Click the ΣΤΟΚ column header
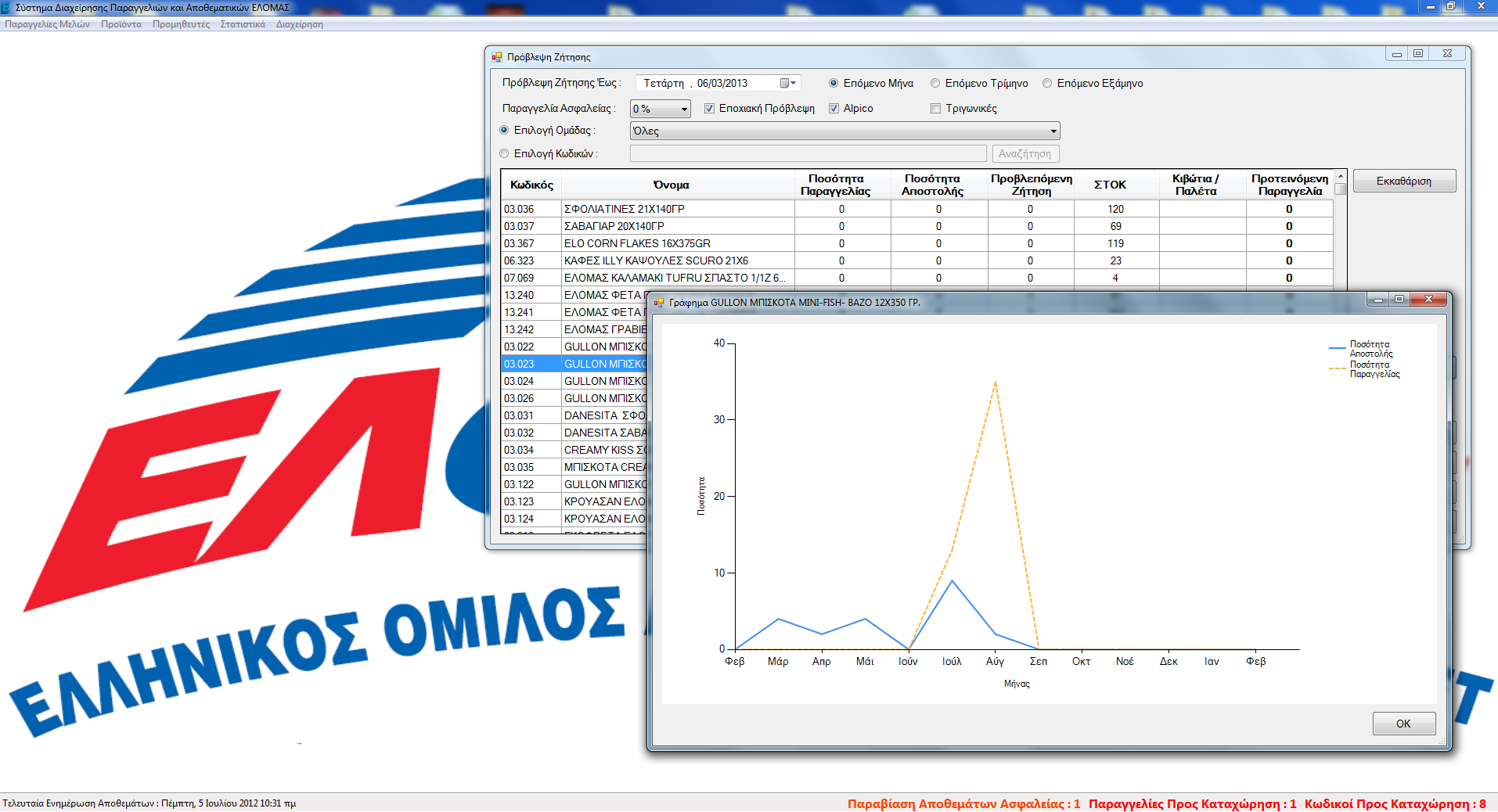The width and height of the screenshot is (1498, 812). pyautogui.click(x=1116, y=185)
